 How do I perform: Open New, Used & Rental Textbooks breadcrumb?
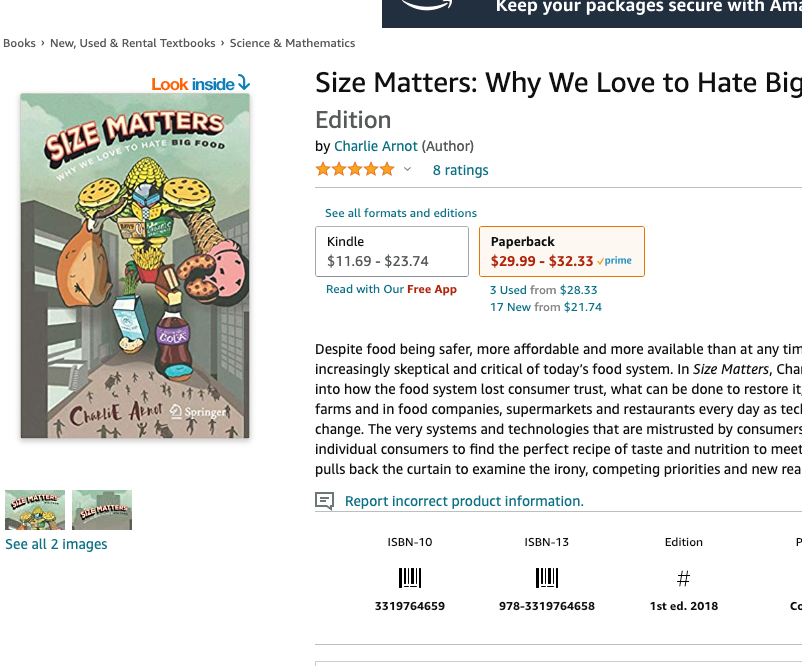[133, 43]
